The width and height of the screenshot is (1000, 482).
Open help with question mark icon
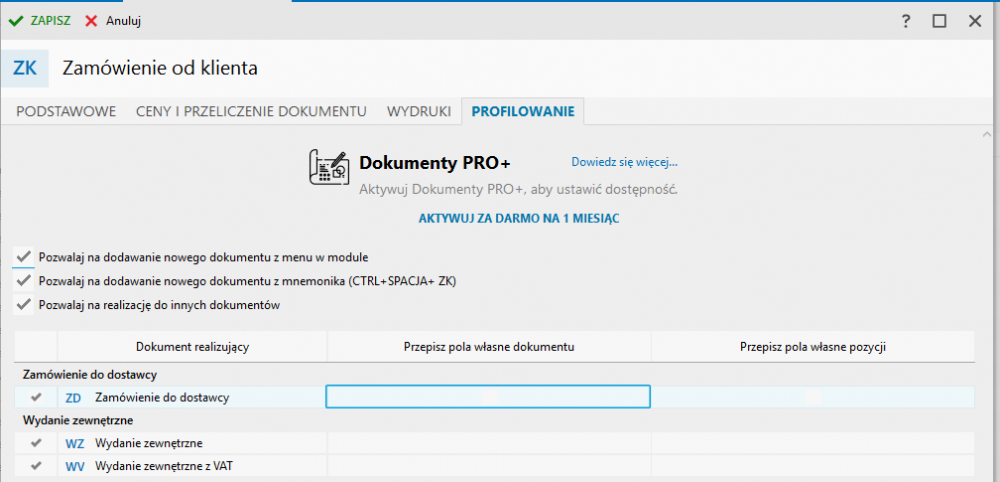[x=905, y=20]
